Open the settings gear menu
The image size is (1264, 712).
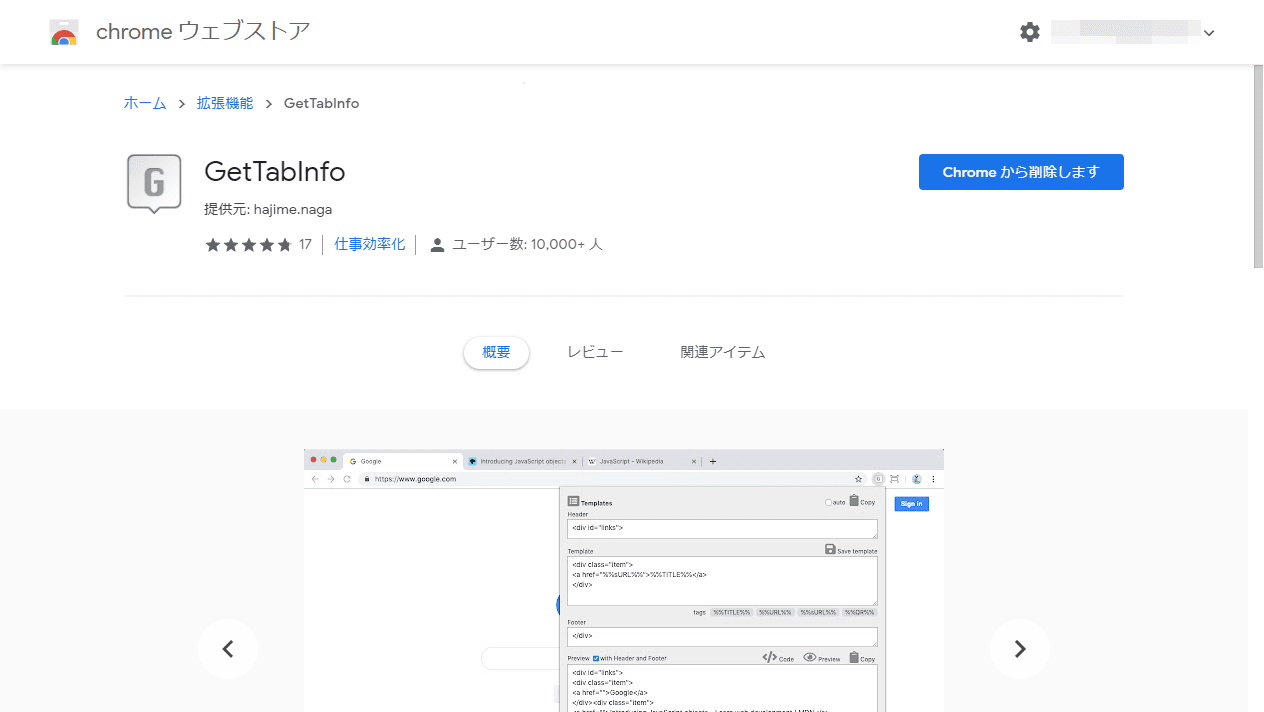[1030, 32]
